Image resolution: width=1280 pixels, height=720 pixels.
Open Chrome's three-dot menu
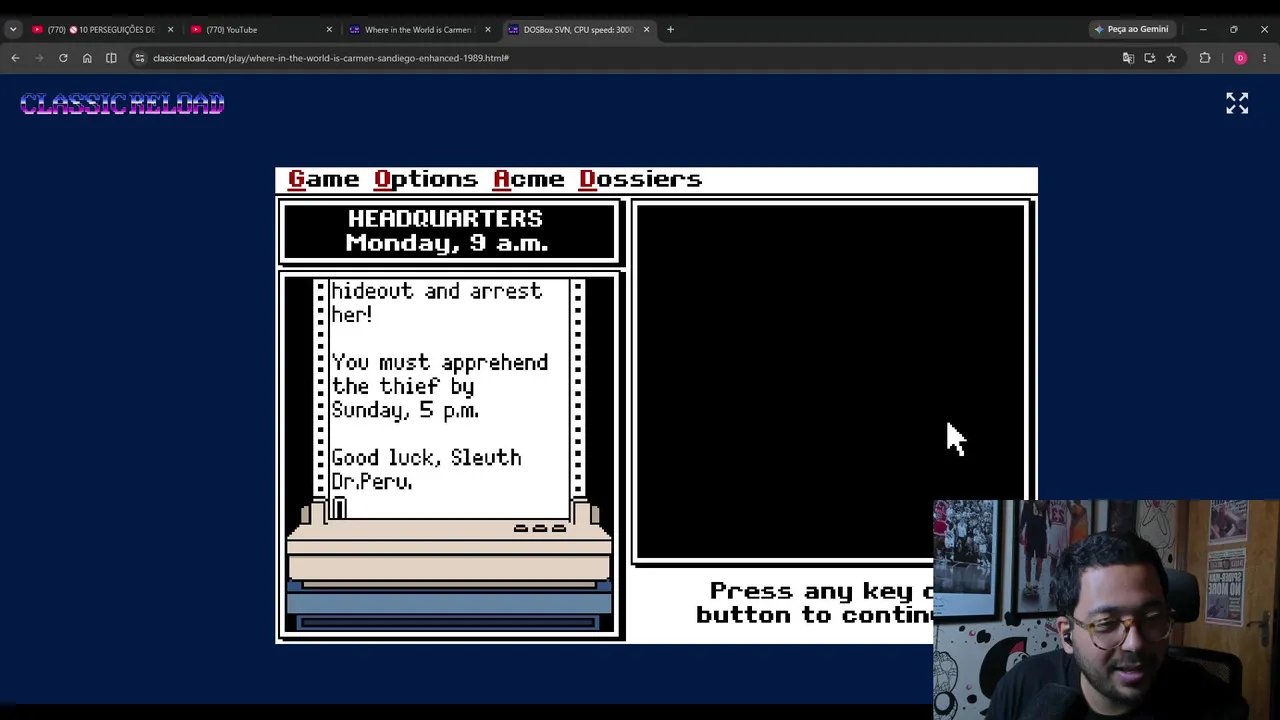(x=1264, y=58)
